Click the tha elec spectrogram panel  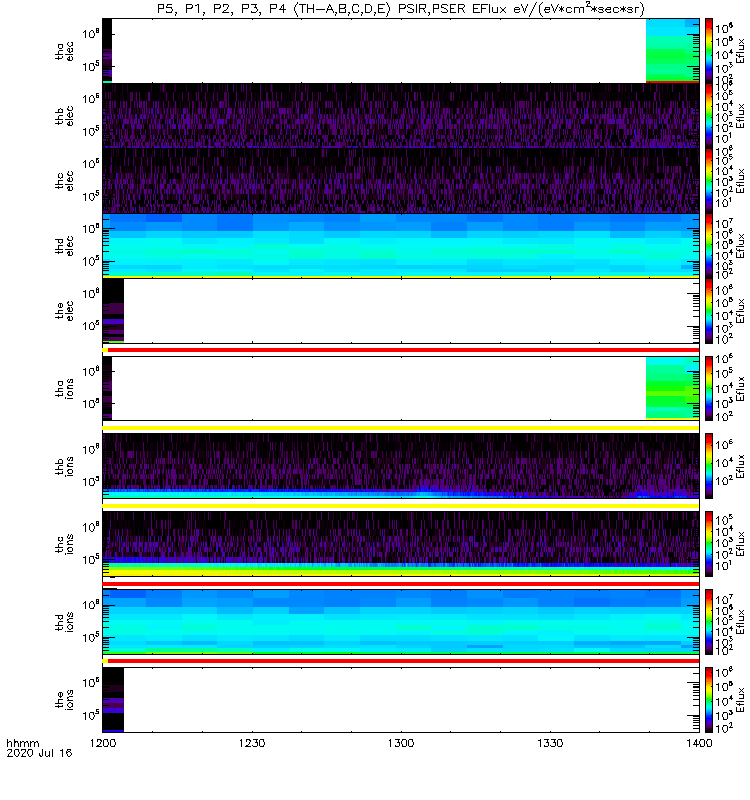coord(400,50)
